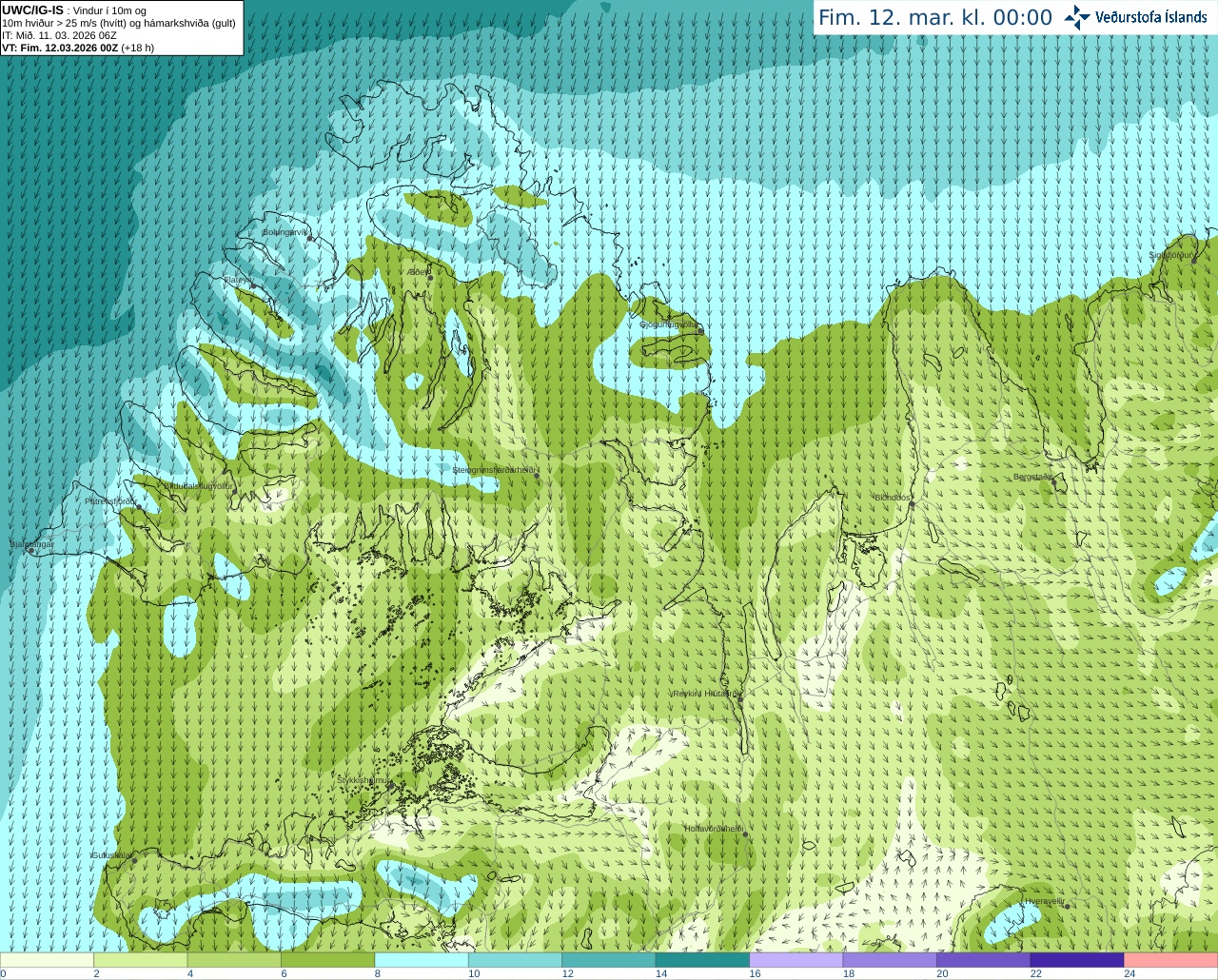Select the 20–22 m/s violet legend swatch
This screenshot has height=980, width=1218.
coord(984,960)
